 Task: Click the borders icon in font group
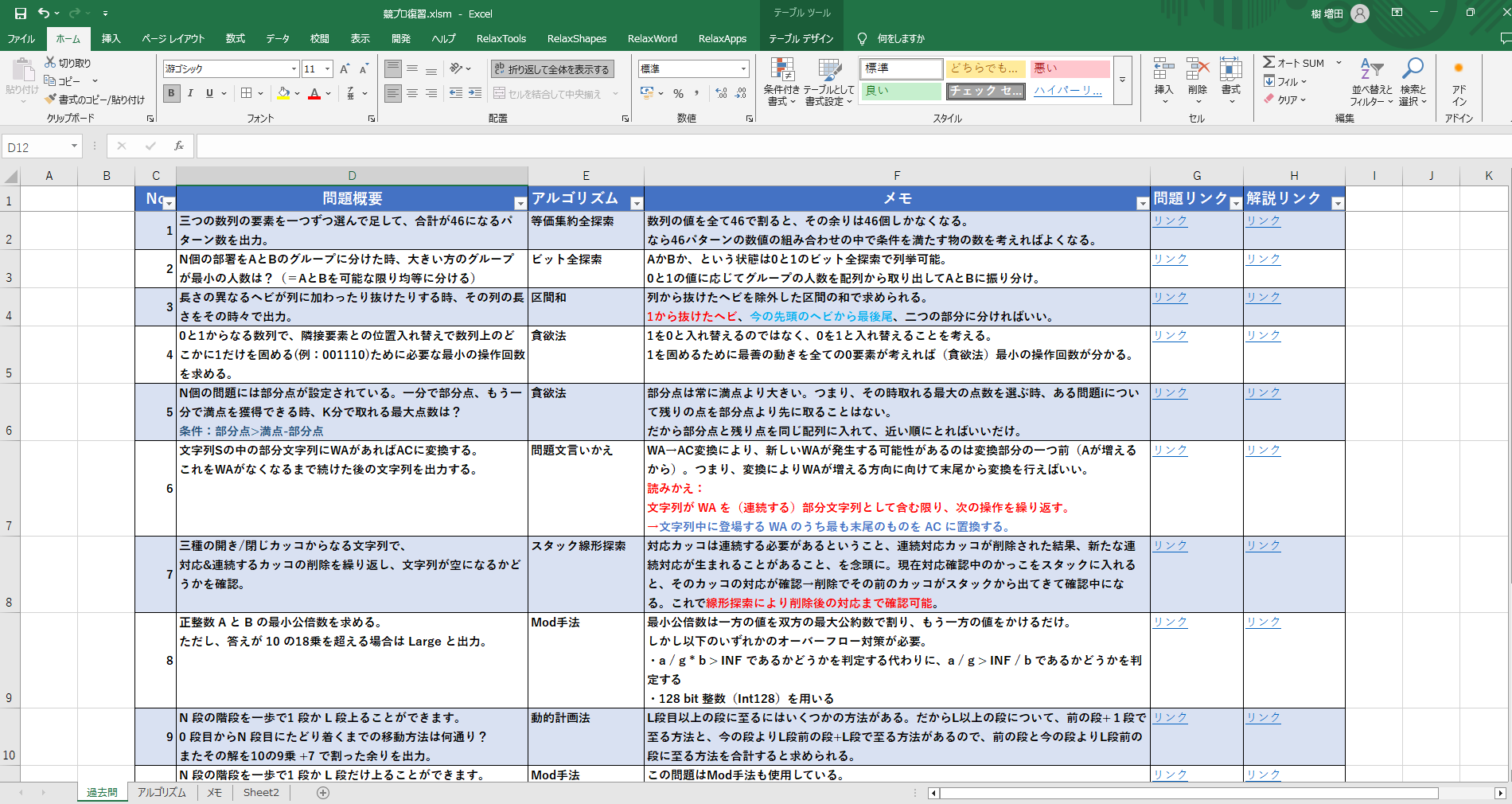247,93
